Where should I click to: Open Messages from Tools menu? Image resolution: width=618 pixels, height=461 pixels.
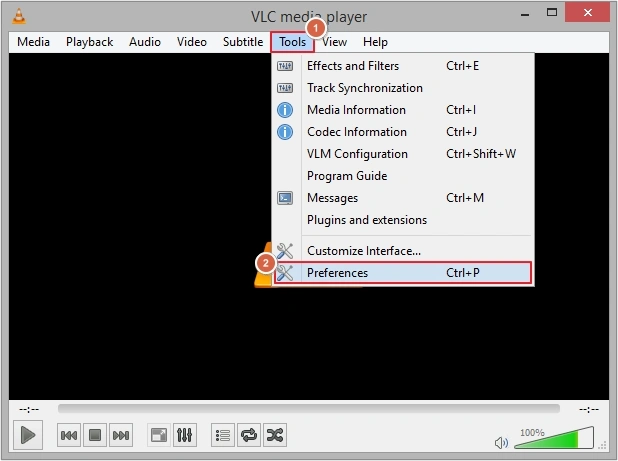click(x=402, y=198)
